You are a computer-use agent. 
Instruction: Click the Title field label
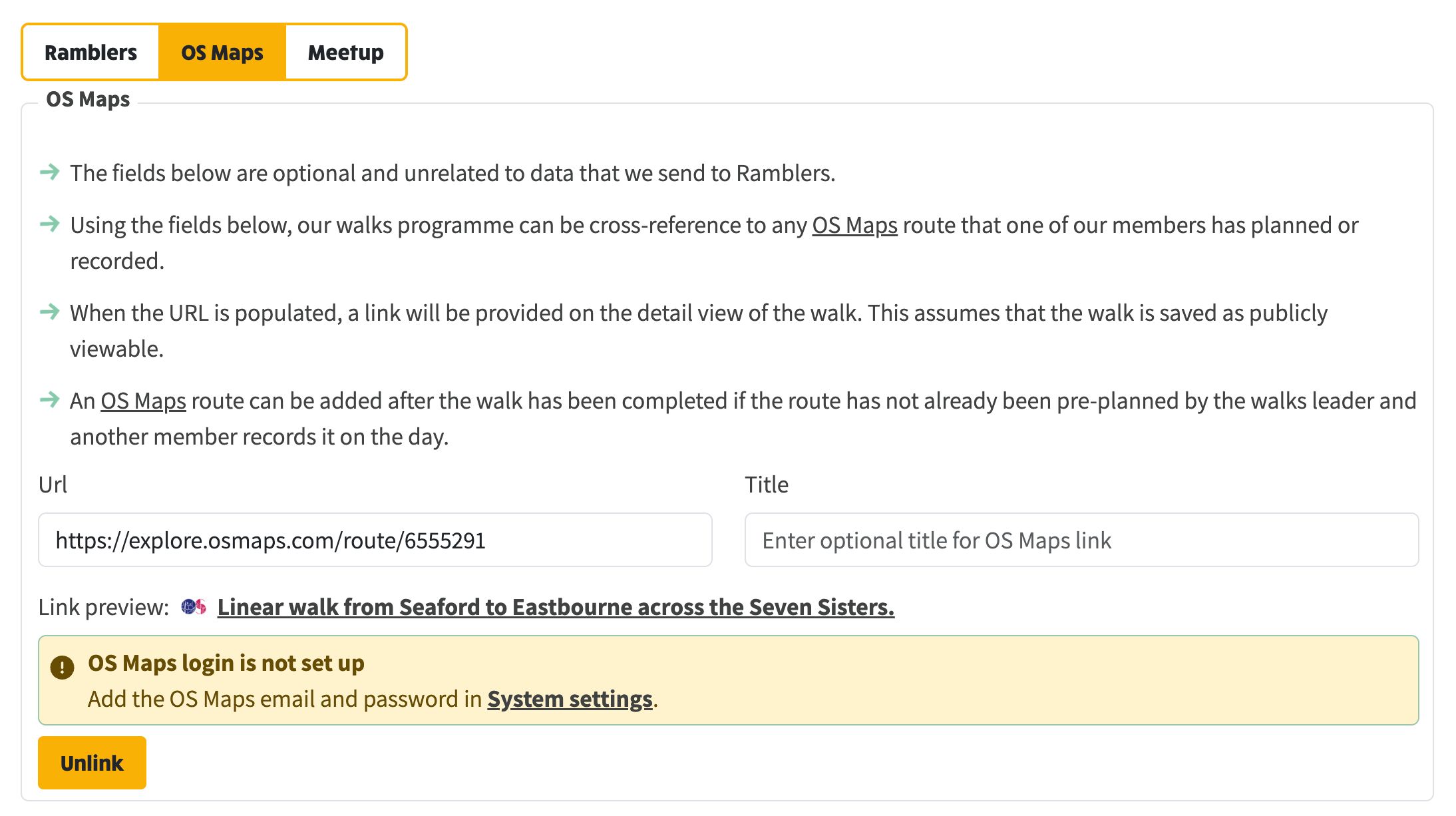point(767,485)
